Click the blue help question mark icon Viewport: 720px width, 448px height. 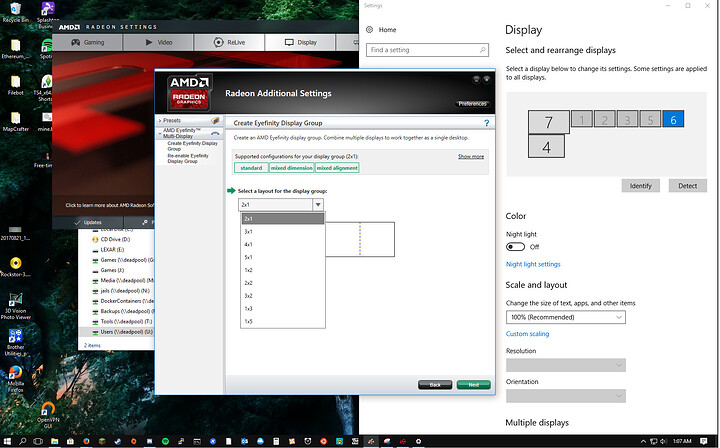coord(487,123)
